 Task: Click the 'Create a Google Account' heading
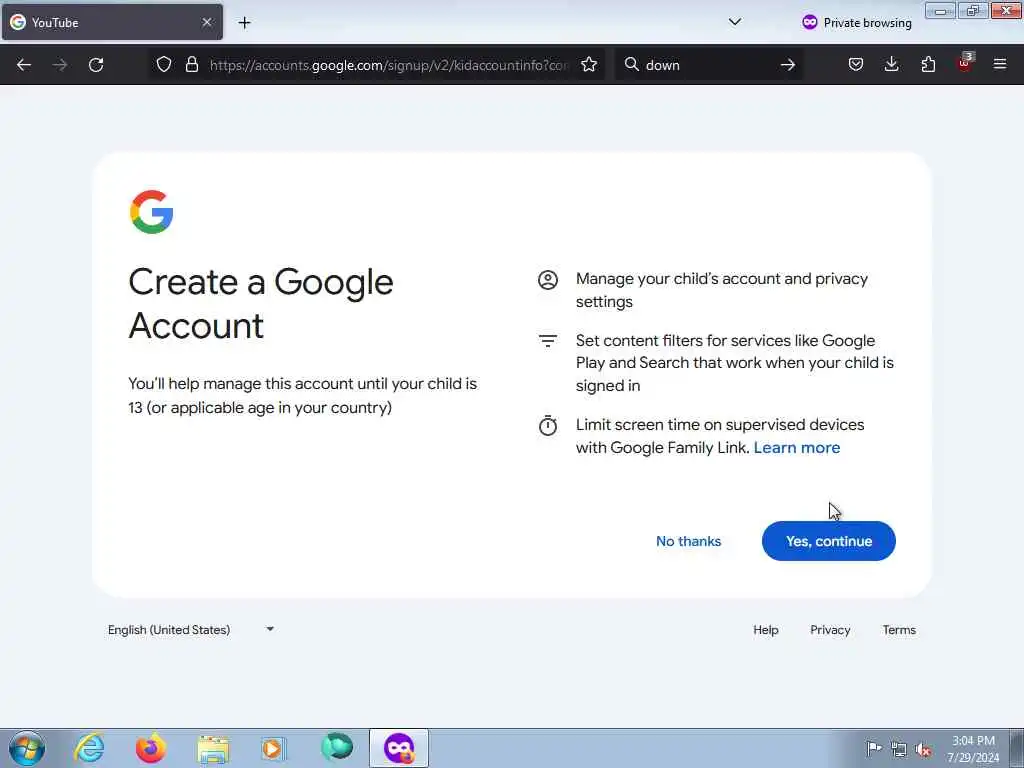(261, 304)
